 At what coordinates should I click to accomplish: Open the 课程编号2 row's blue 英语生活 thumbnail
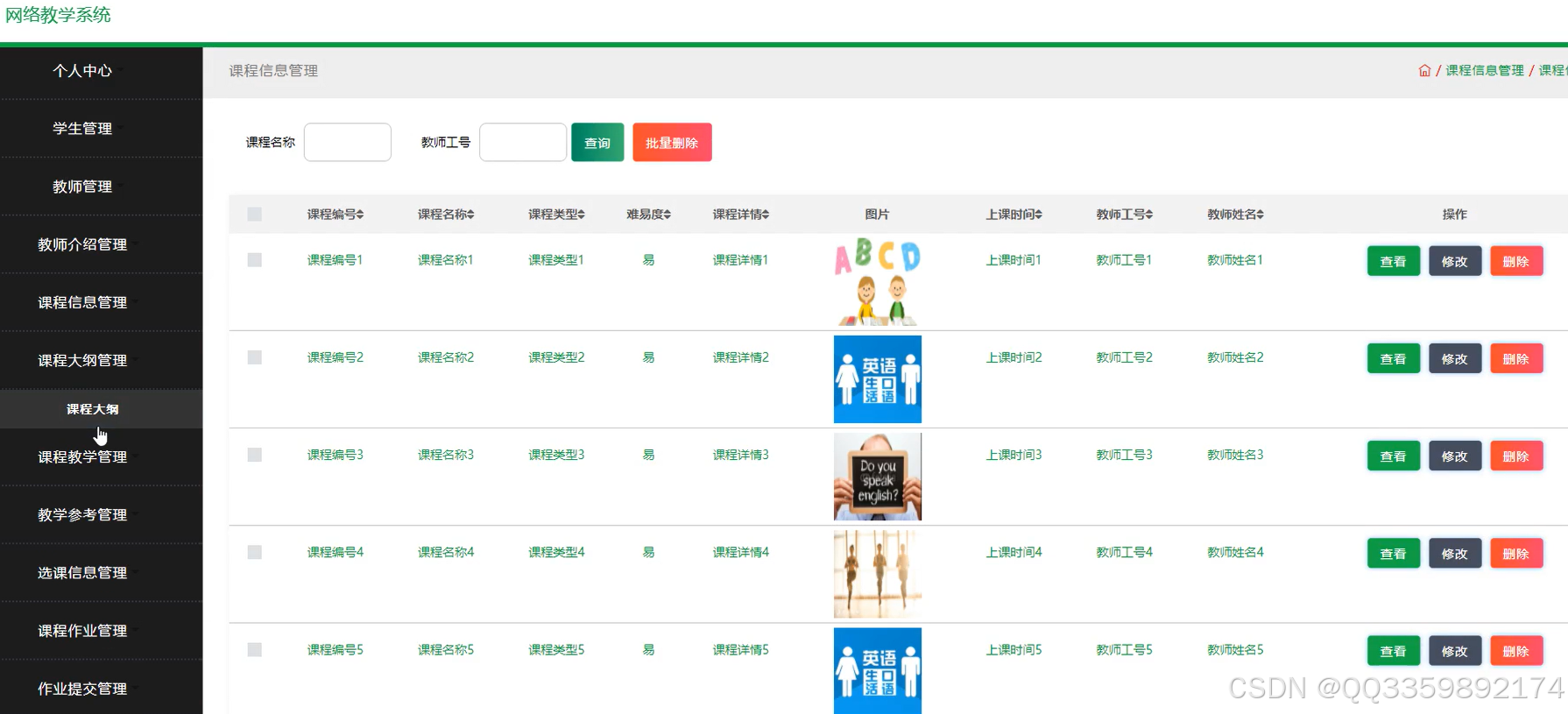[877, 379]
